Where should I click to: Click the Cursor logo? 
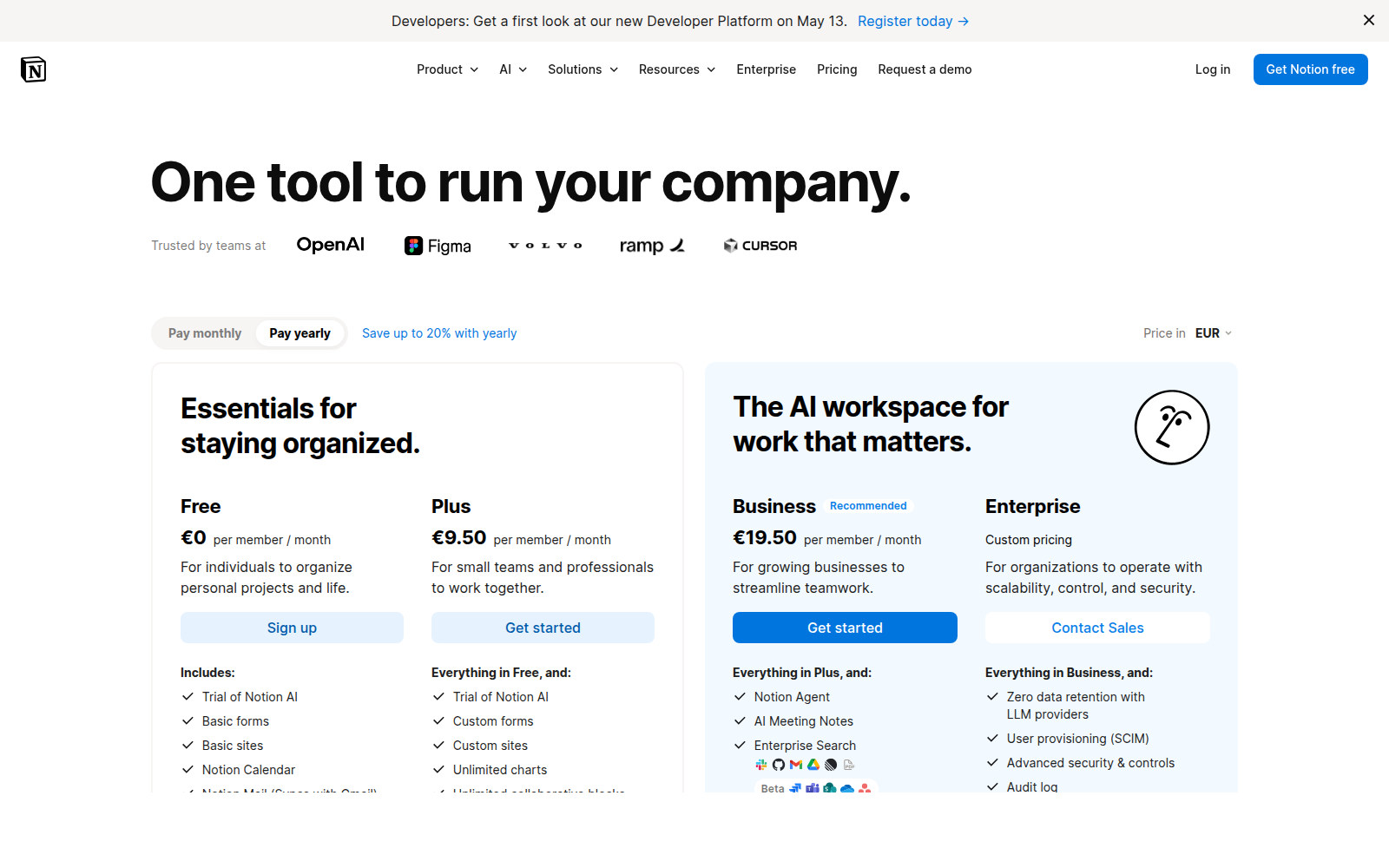(760, 246)
